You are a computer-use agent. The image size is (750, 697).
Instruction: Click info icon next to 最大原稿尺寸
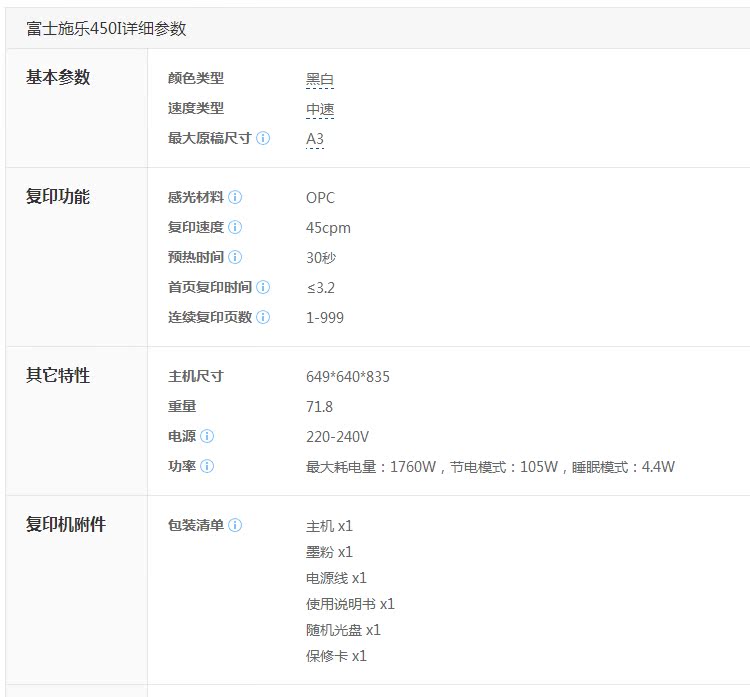[x=263, y=138]
